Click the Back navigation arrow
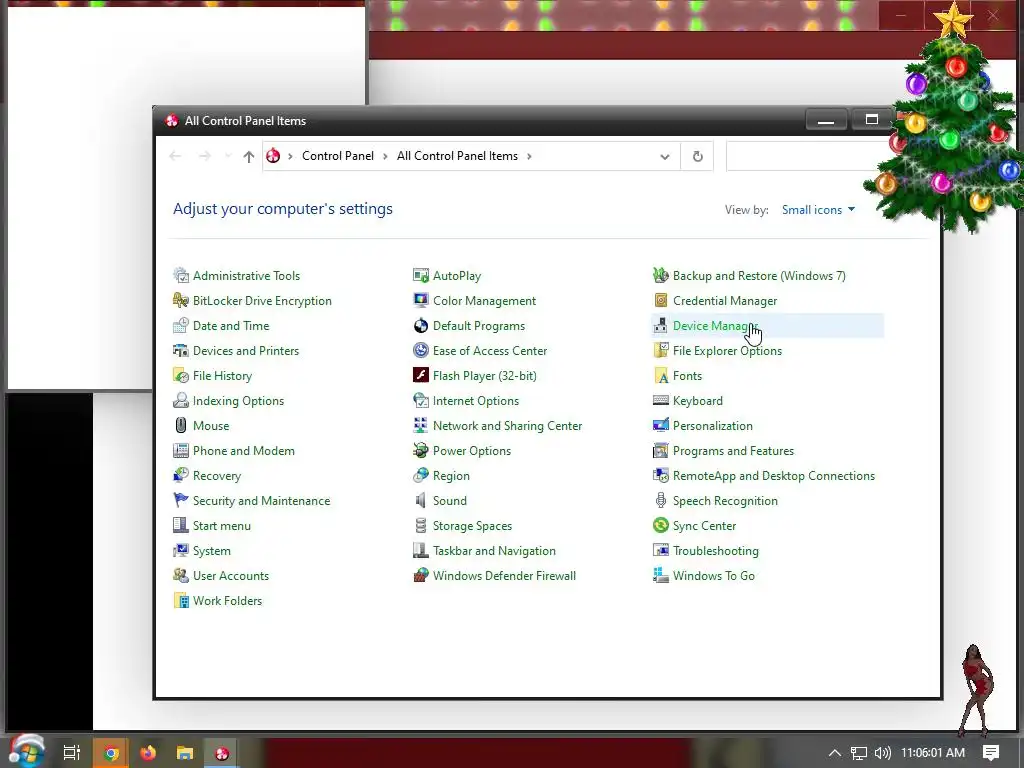The width and height of the screenshot is (1024, 768). 175,156
